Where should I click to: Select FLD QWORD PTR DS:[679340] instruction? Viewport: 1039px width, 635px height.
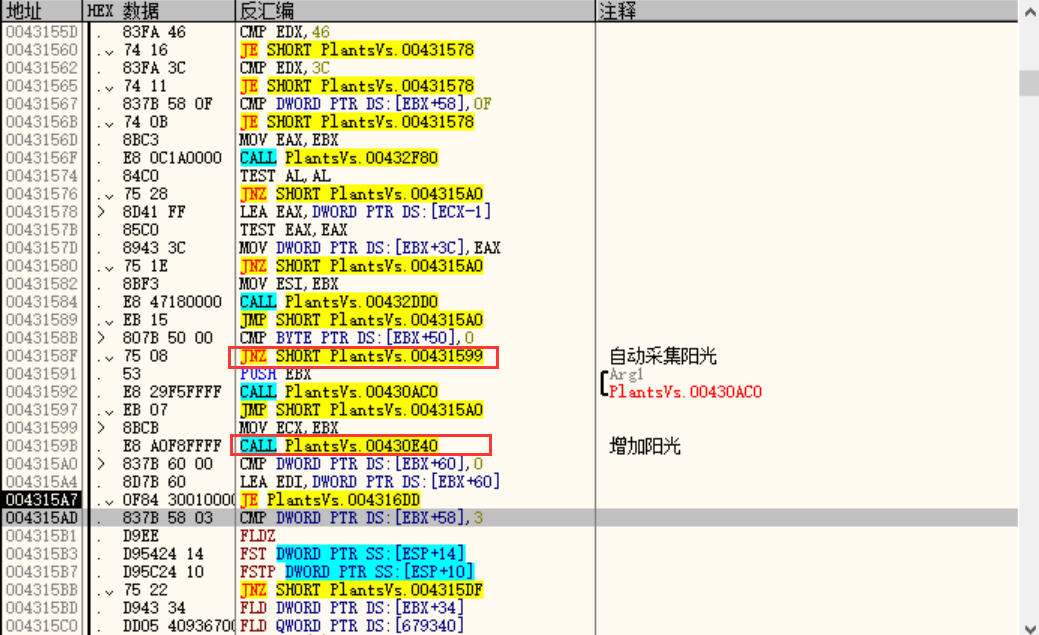[352, 626]
